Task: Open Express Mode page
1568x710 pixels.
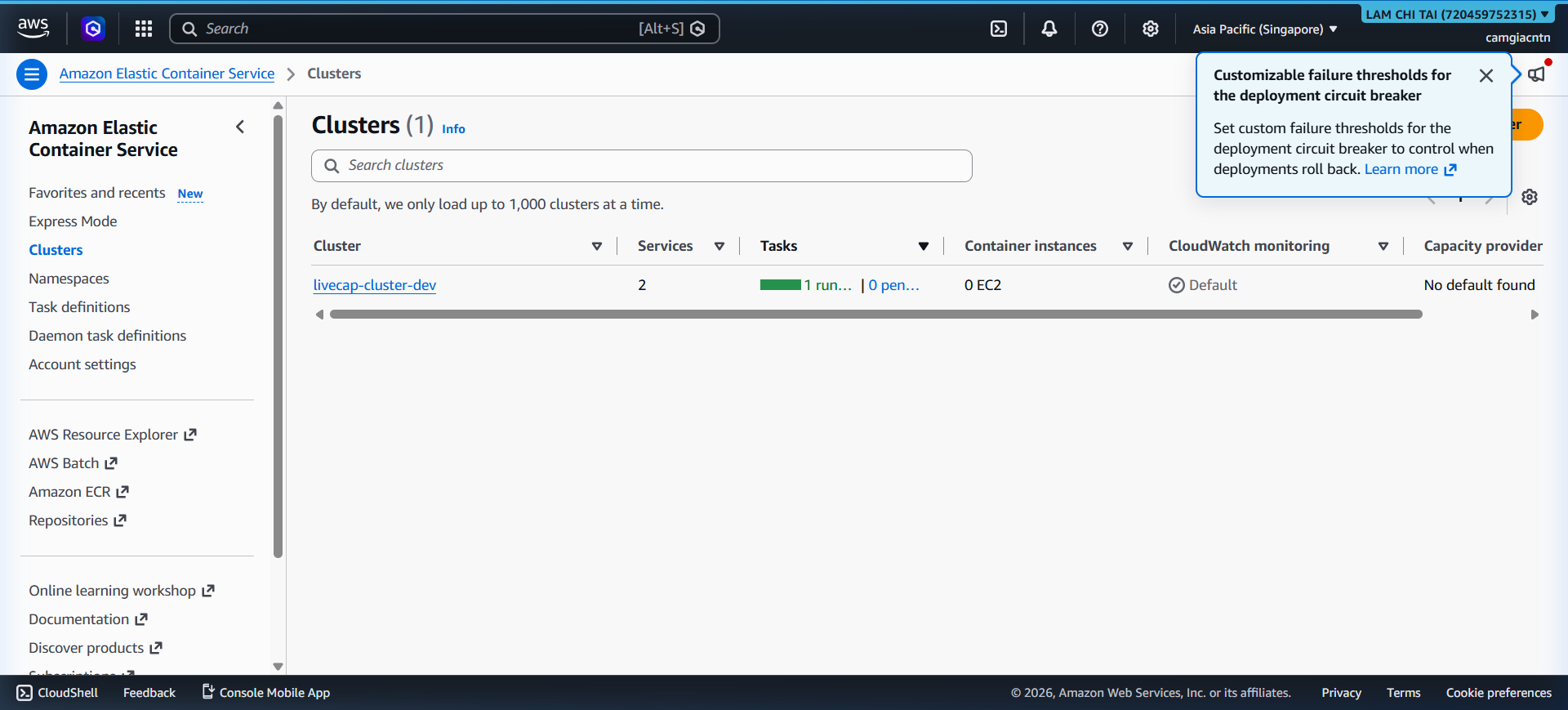Action: (x=73, y=221)
